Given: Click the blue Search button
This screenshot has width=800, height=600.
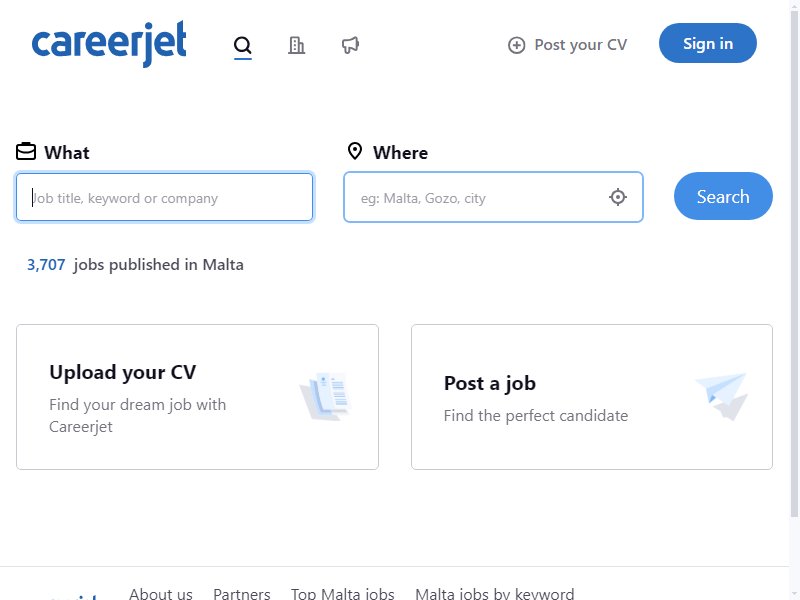Looking at the screenshot, I should coord(723,196).
